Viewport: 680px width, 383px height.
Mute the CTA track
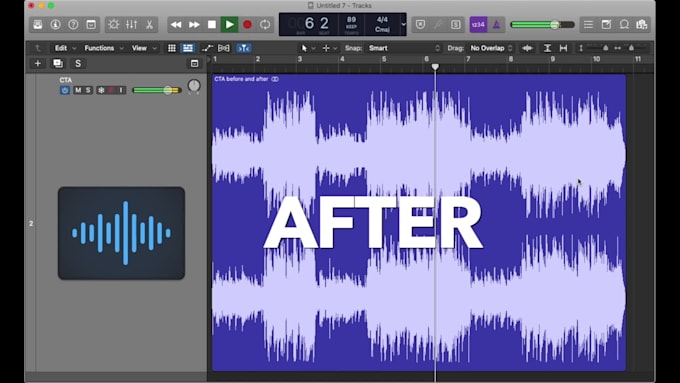pos(78,90)
